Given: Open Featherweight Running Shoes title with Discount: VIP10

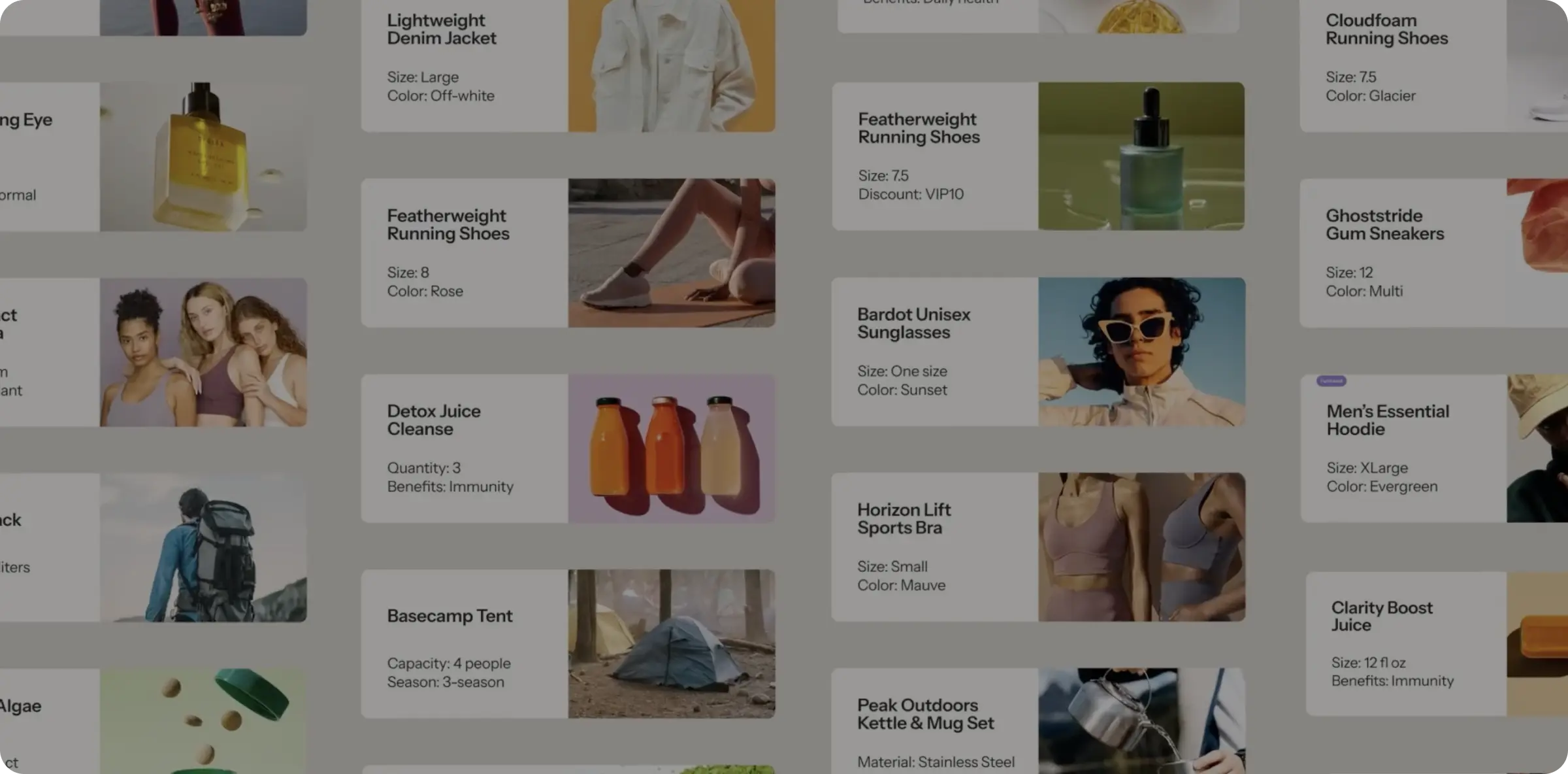Looking at the screenshot, I should tap(919, 128).
